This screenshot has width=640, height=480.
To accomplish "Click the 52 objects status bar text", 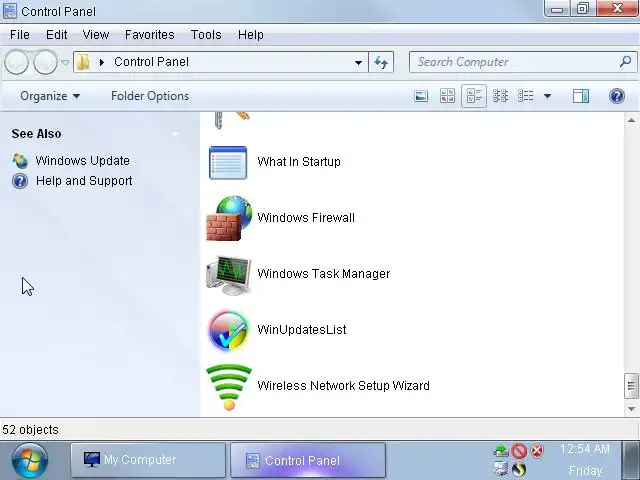I will point(30,430).
